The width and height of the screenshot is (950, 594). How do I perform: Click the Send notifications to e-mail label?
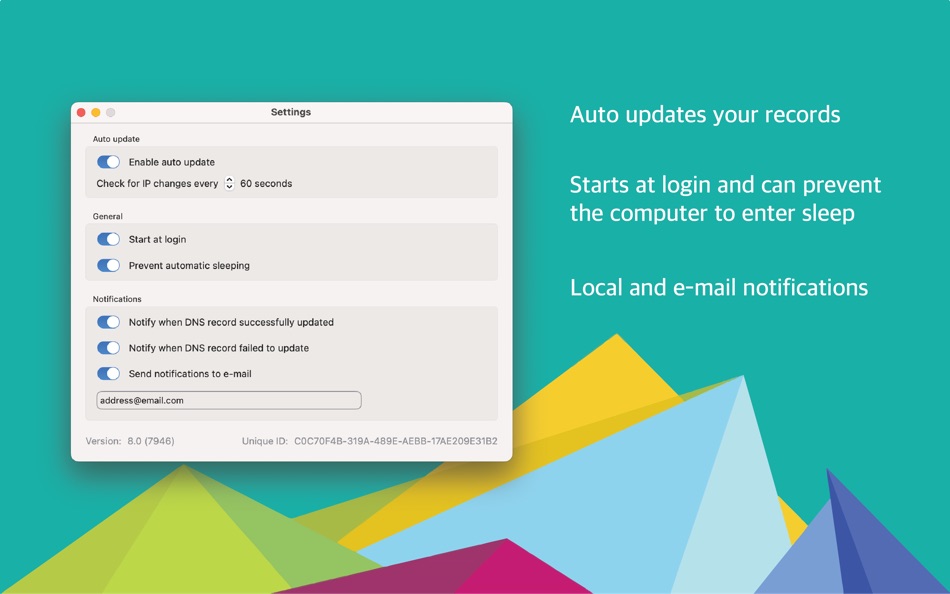click(x=190, y=374)
